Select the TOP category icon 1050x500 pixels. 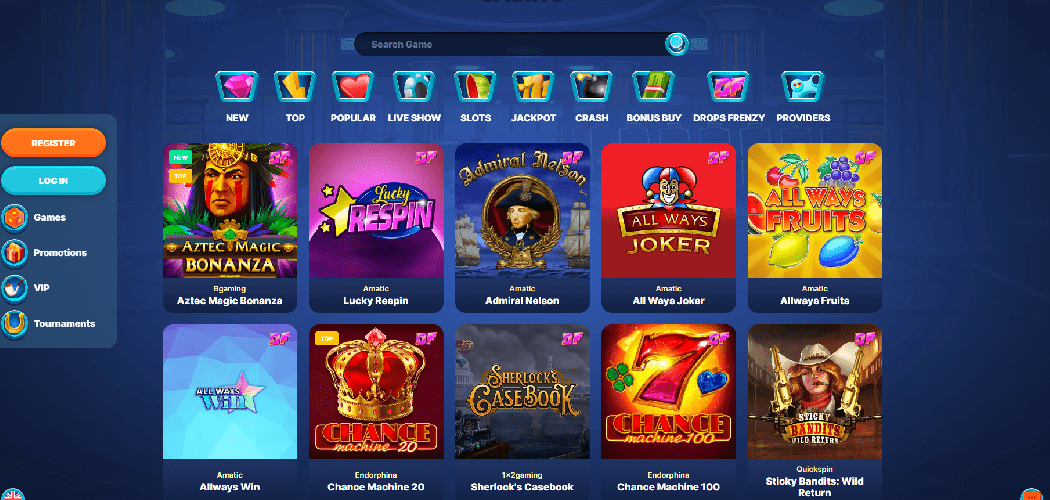pyautogui.click(x=295, y=87)
